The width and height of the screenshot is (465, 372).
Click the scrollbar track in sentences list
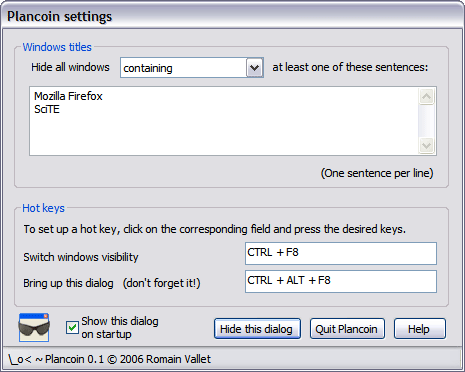point(426,121)
